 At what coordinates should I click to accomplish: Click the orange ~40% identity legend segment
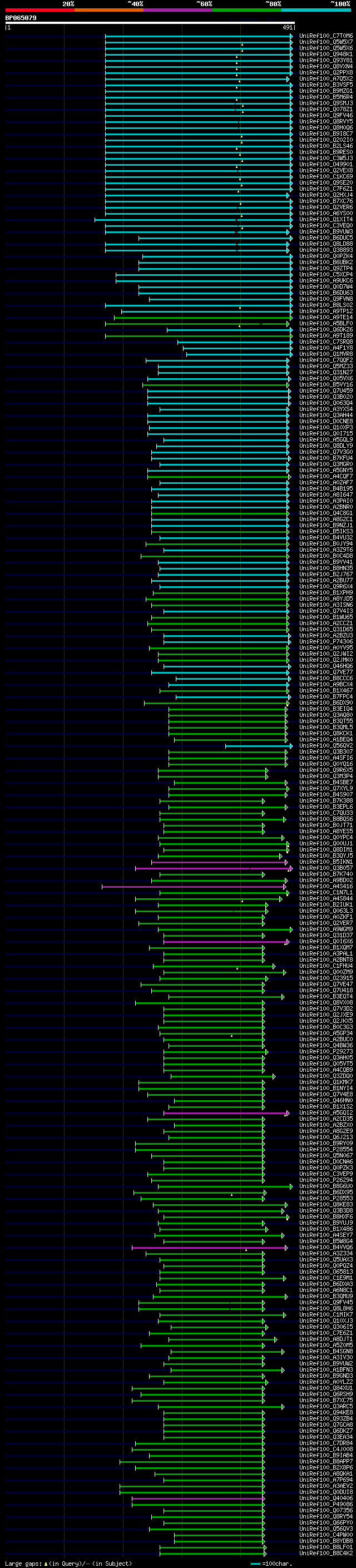(108, 10)
